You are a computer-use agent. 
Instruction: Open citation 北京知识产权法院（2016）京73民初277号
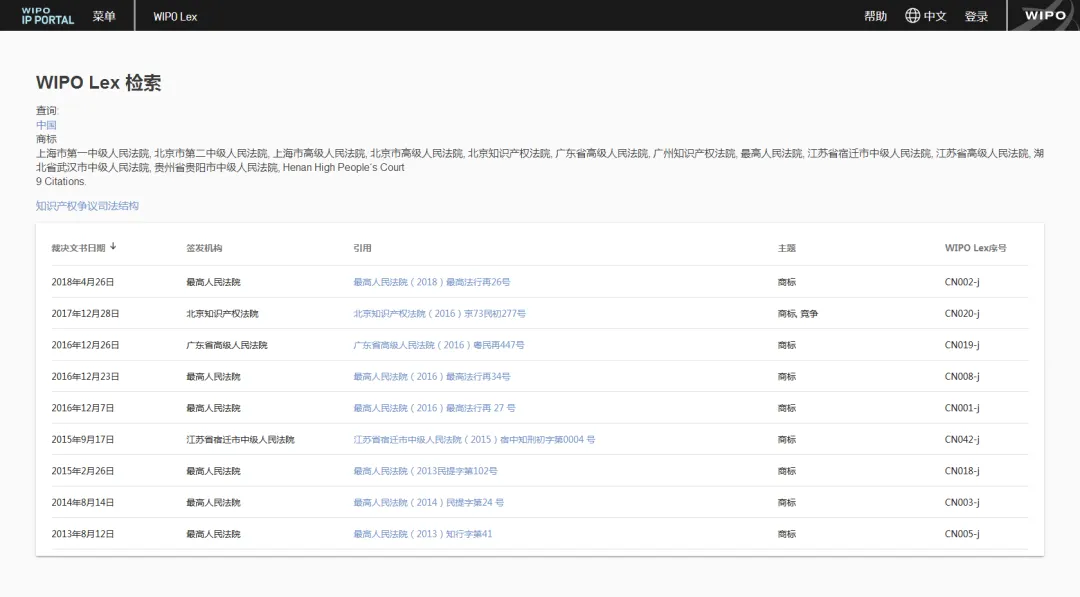439,313
